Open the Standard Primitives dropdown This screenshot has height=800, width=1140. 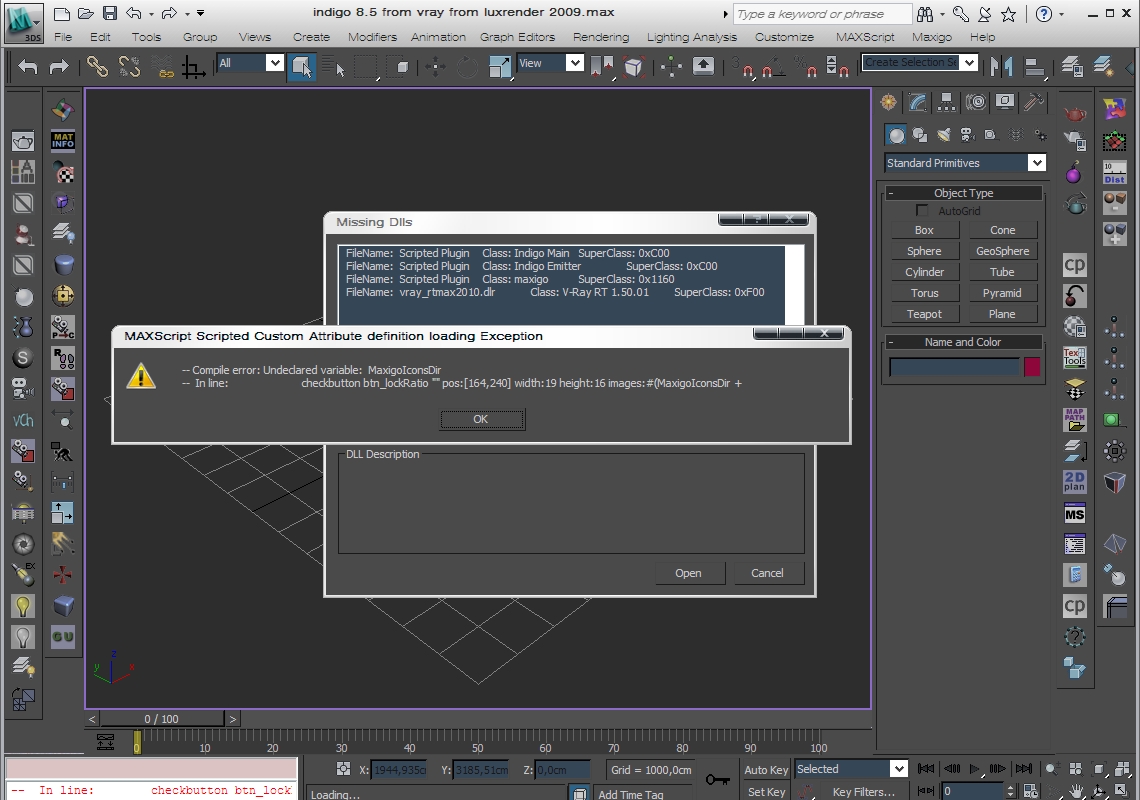click(x=1037, y=163)
